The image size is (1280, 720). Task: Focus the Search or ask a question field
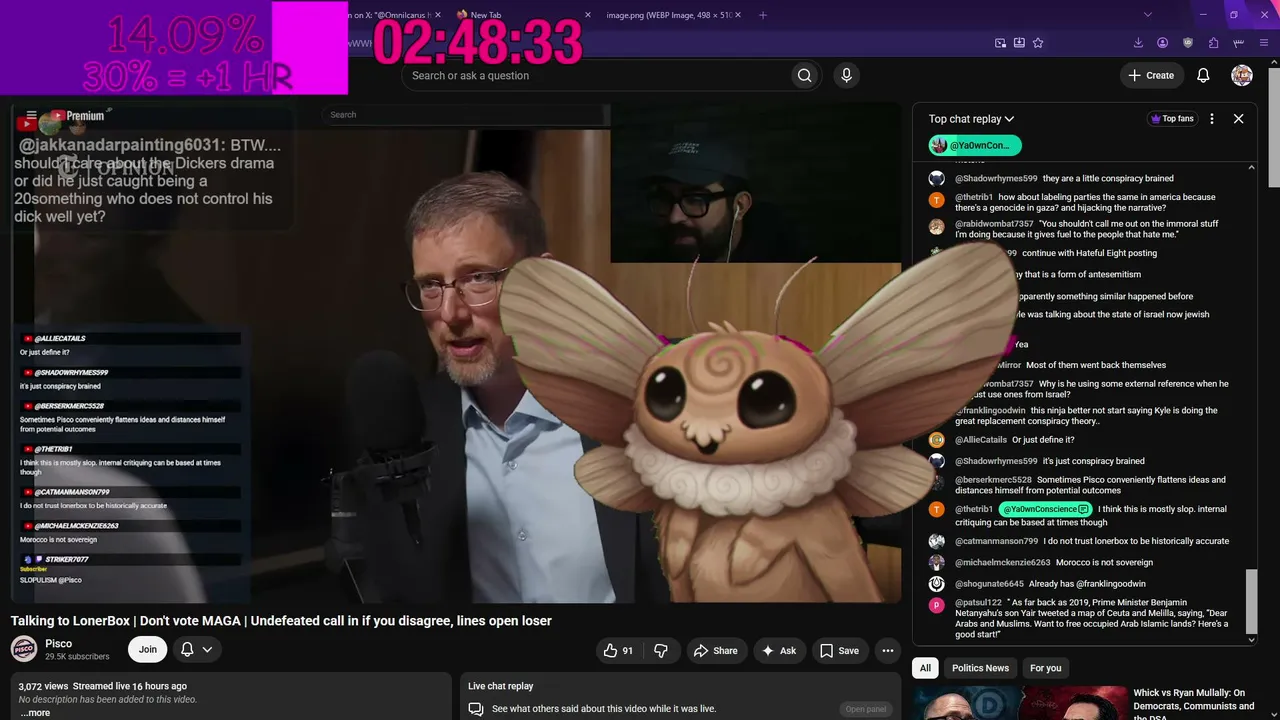click(x=596, y=75)
